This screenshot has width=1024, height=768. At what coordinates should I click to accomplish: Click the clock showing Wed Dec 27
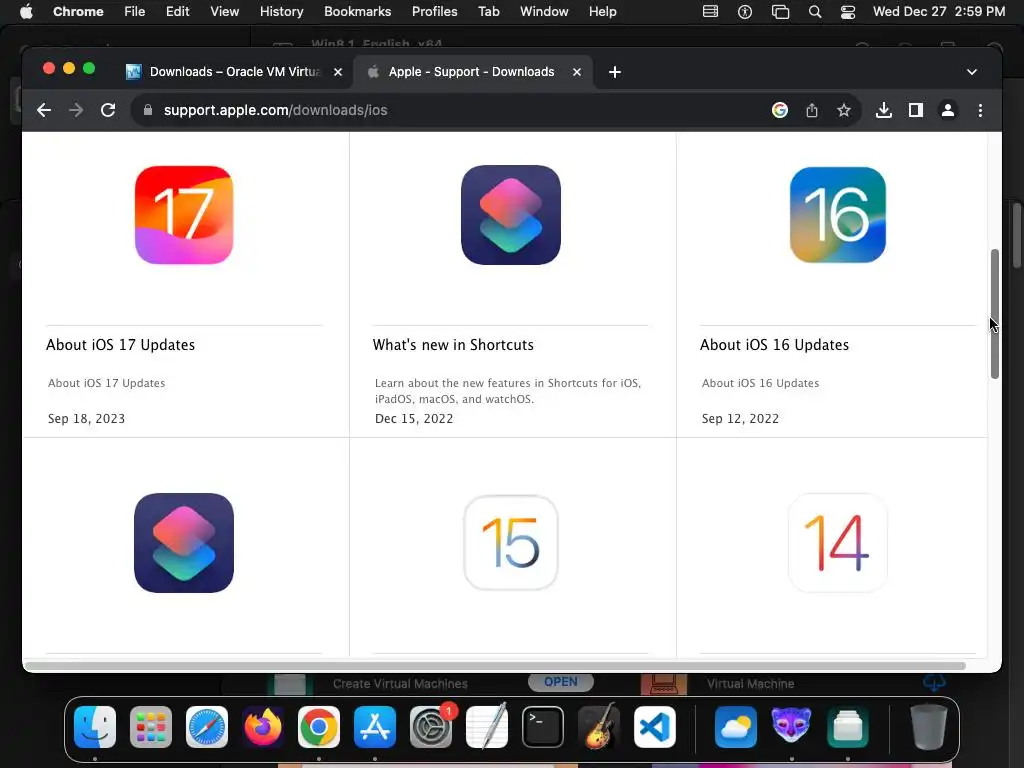tap(938, 12)
